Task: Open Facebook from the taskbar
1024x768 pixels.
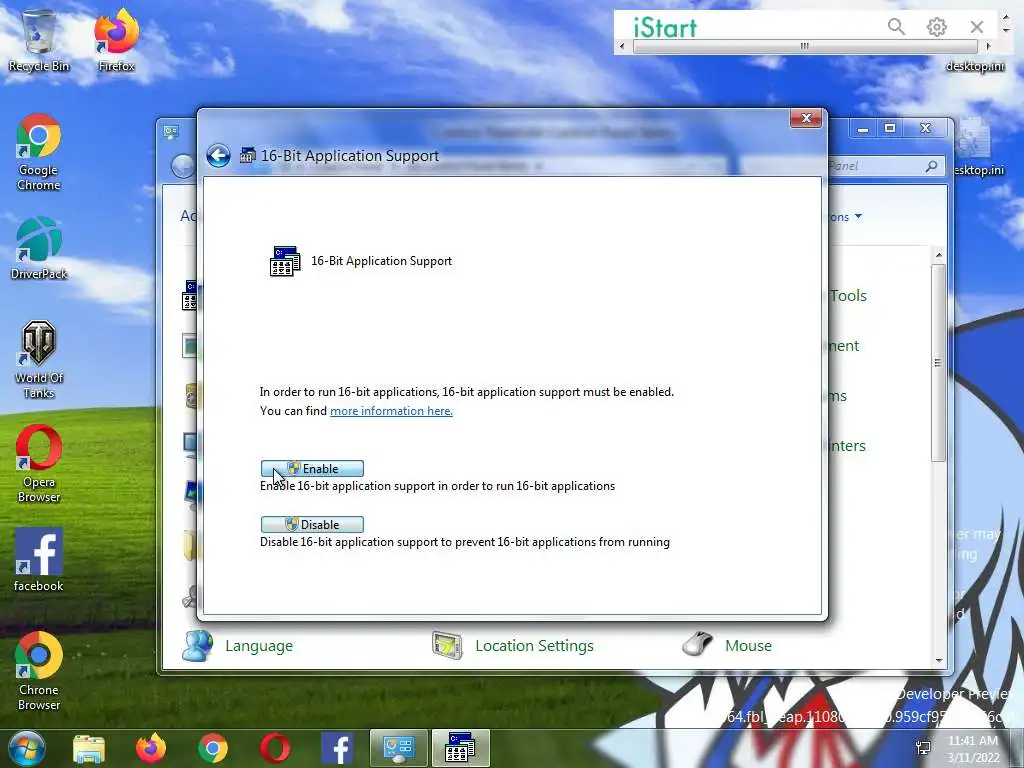Action: pyautogui.click(x=337, y=748)
